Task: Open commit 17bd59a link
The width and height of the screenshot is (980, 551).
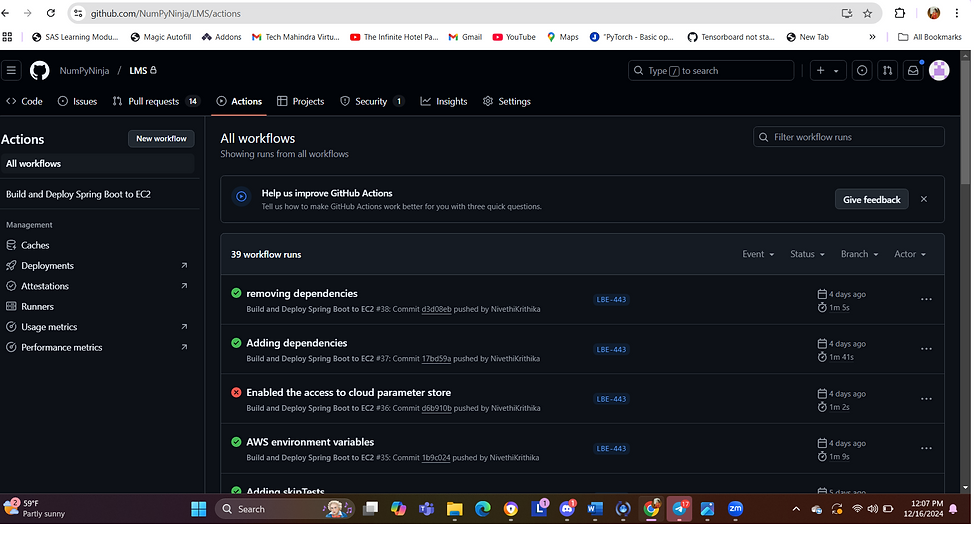Action: click(x=436, y=359)
